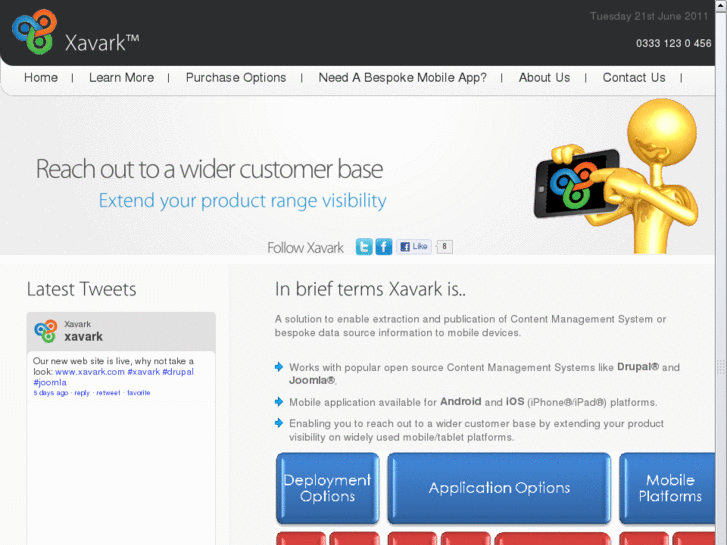Open the xavark profile name in widget

point(83,337)
